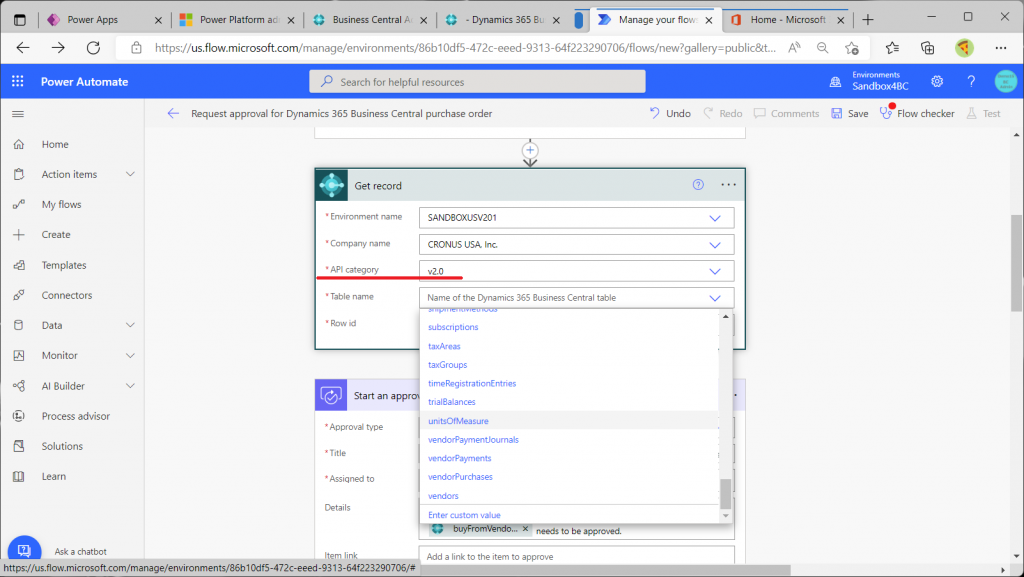Open My flows in the sidebar

(x=61, y=204)
